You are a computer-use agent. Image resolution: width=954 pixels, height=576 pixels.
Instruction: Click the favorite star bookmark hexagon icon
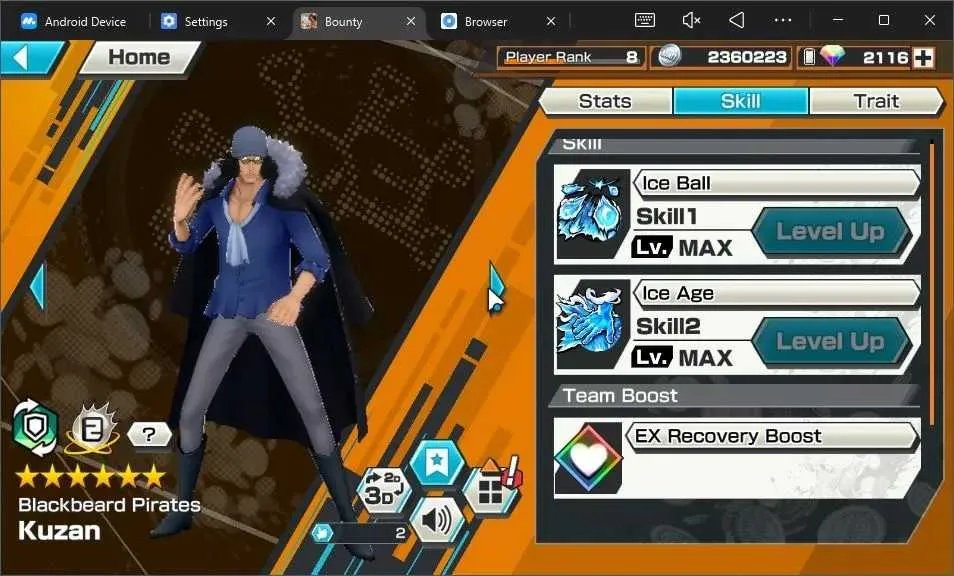pyautogui.click(x=436, y=463)
